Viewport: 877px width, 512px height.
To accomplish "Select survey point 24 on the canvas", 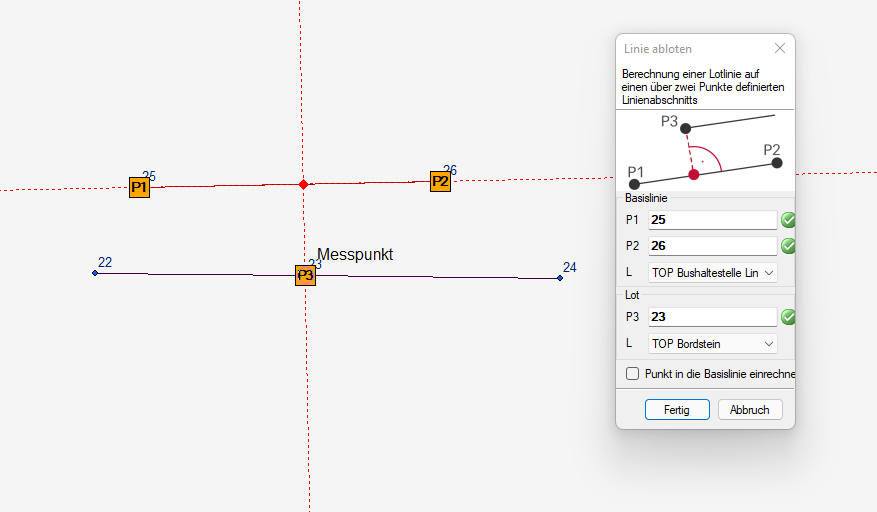I will pos(560,277).
